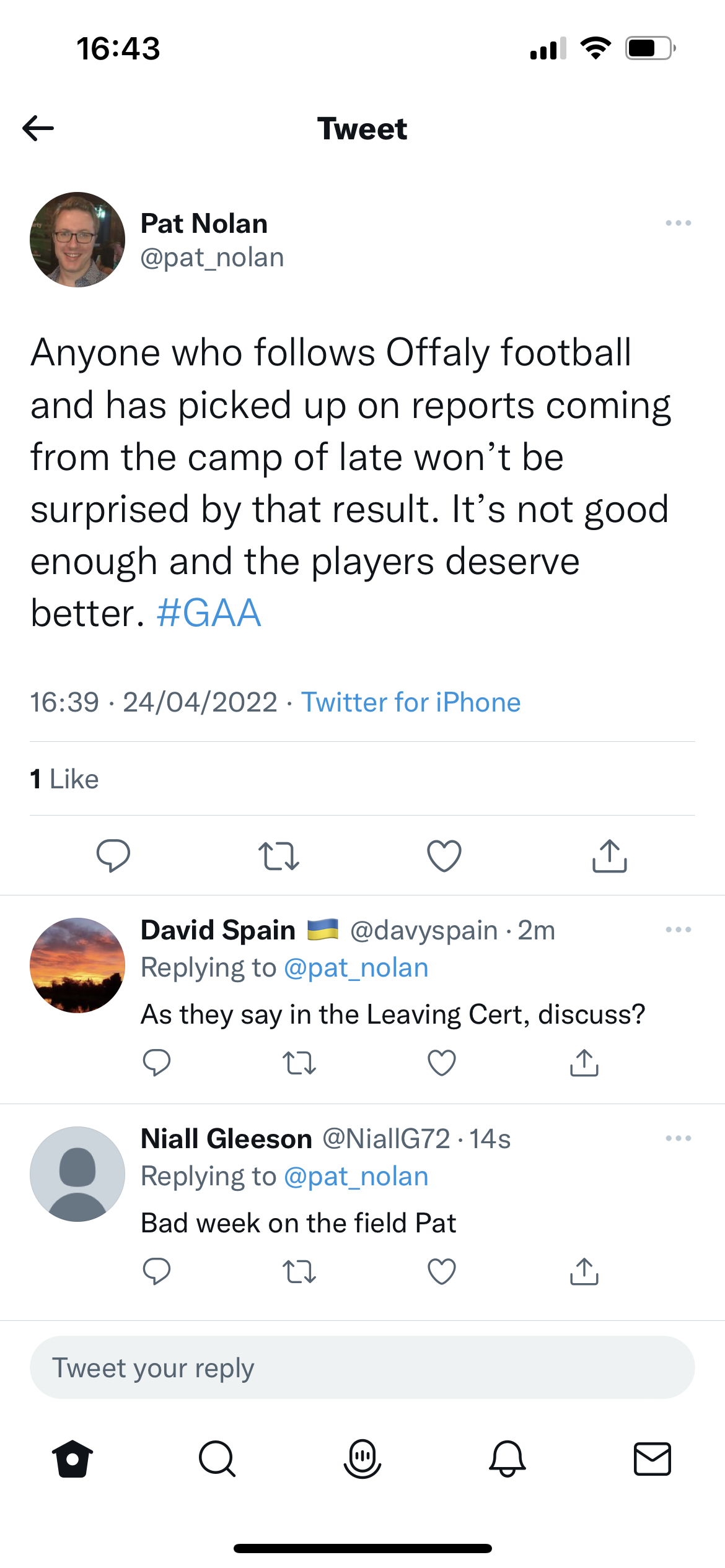Open more options on David Spain's reply
The image size is (725, 1568).
pyautogui.click(x=678, y=930)
